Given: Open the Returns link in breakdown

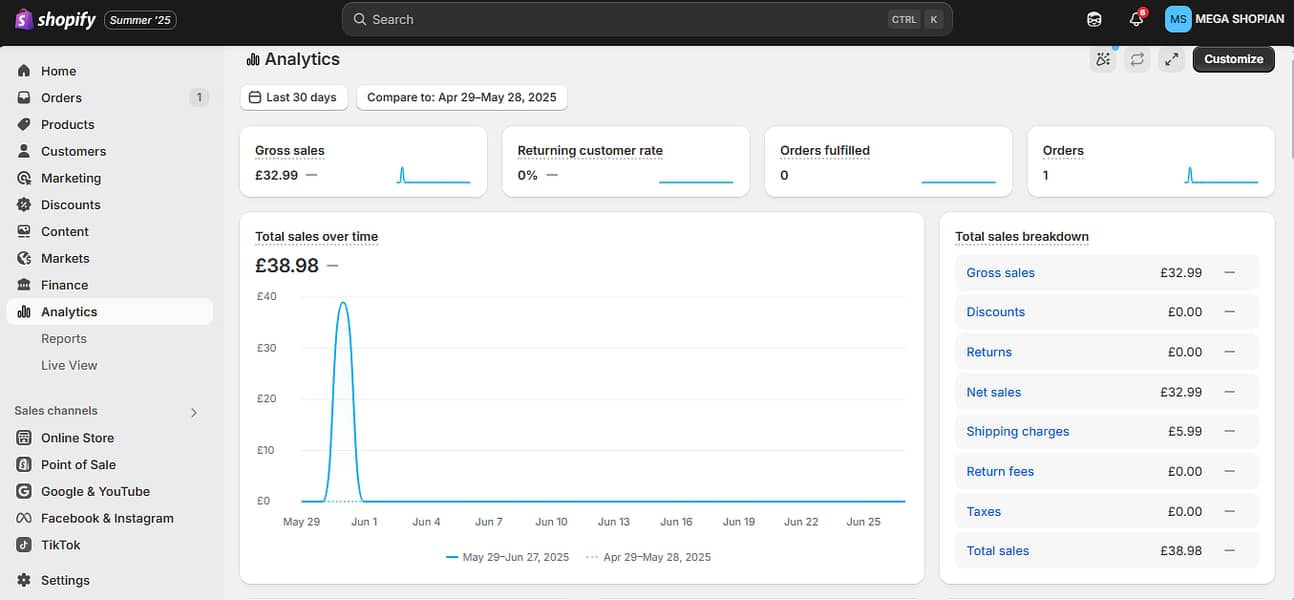Looking at the screenshot, I should click(989, 352).
